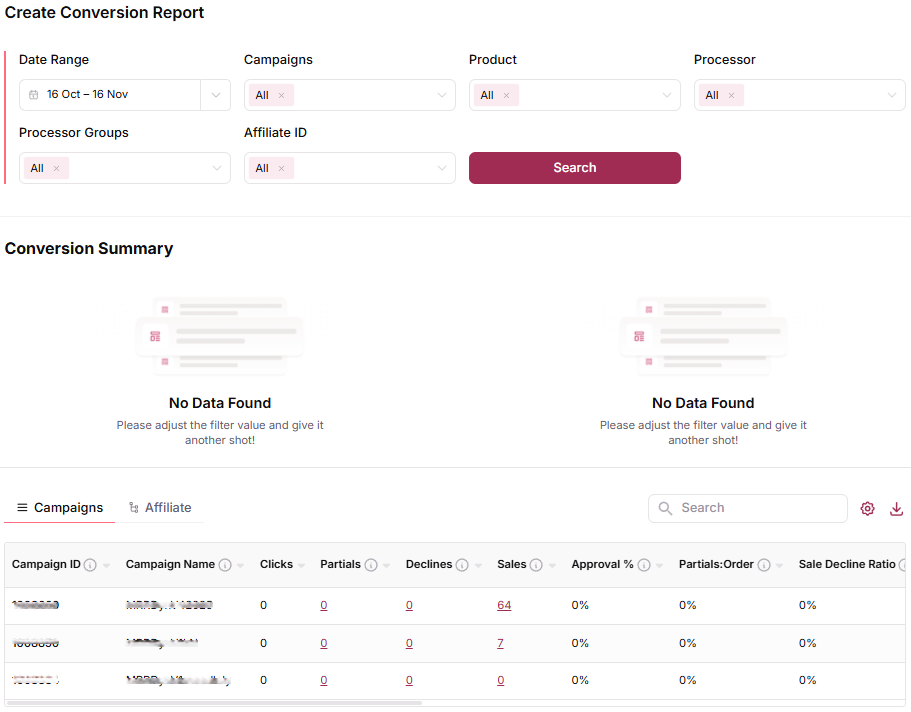The image size is (911, 712).
Task: Focus the table Search input field
Action: click(x=748, y=508)
